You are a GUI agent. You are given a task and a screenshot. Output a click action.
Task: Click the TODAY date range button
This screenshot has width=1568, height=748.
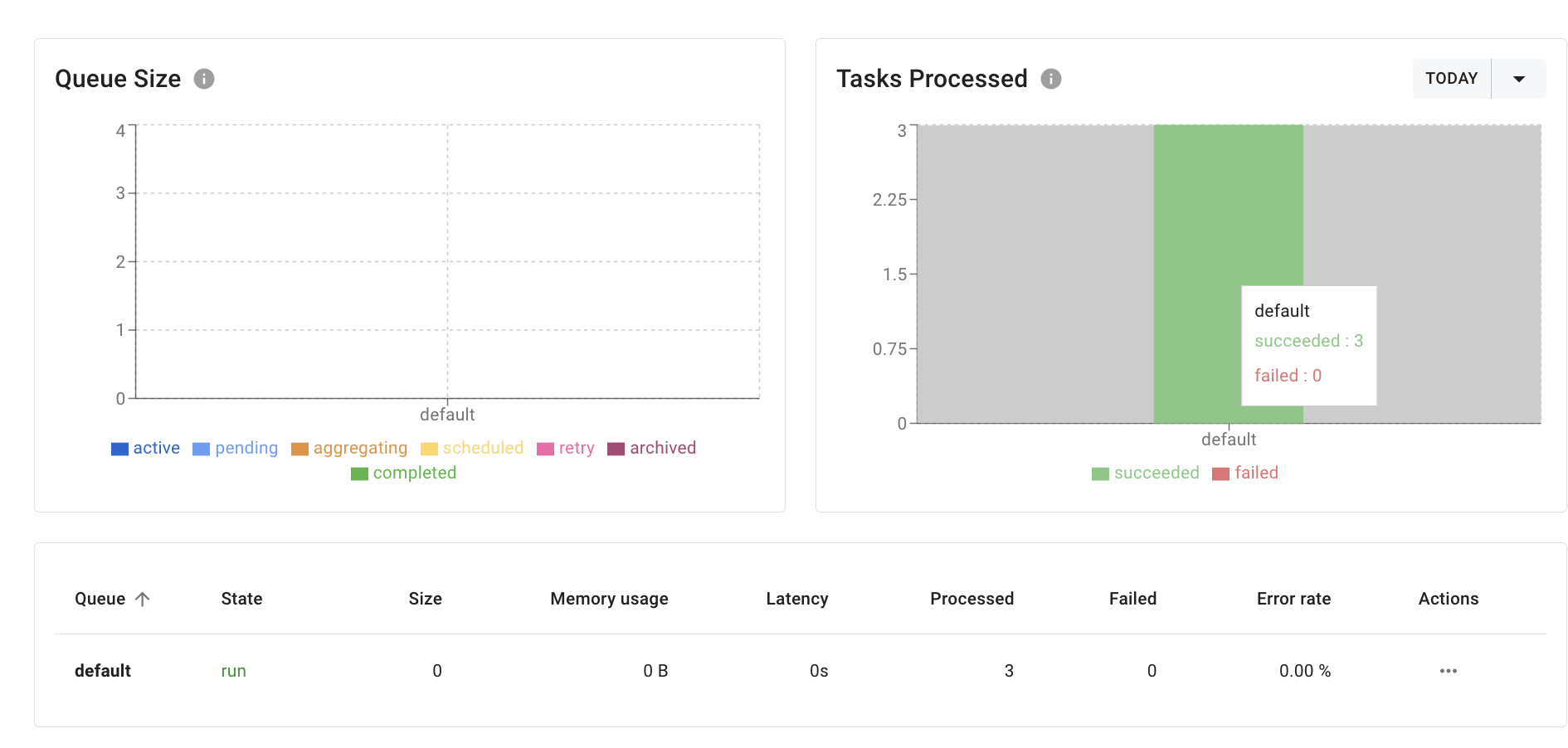click(1451, 79)
